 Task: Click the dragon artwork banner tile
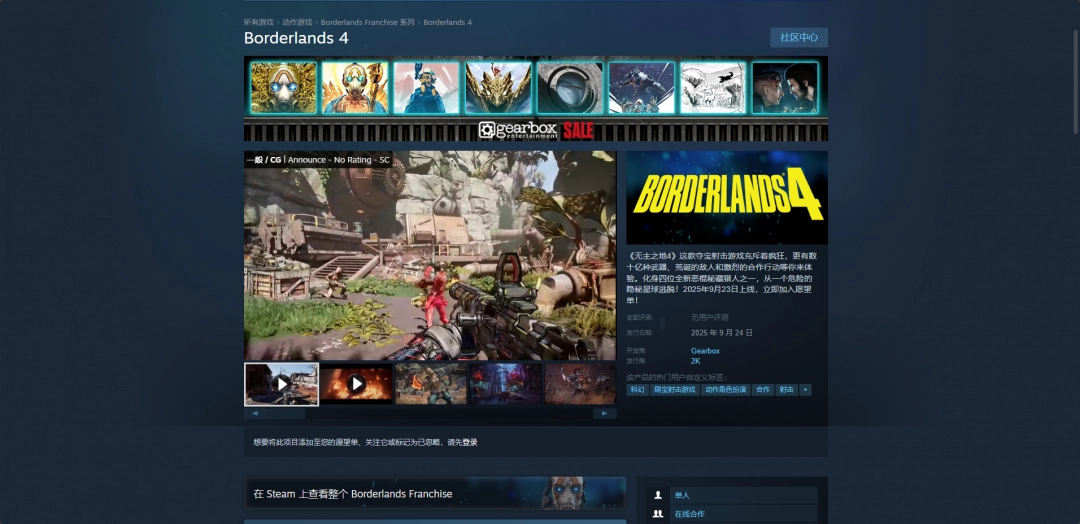pos(498,88)
